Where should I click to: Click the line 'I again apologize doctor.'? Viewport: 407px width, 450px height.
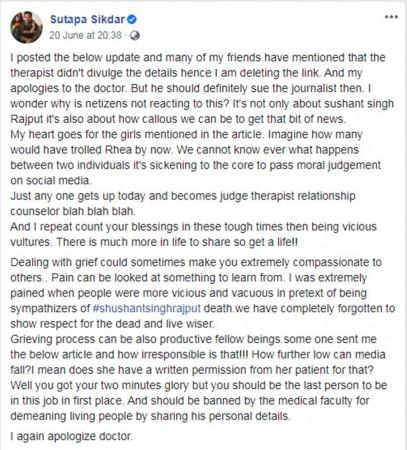[x=71, y=436]
